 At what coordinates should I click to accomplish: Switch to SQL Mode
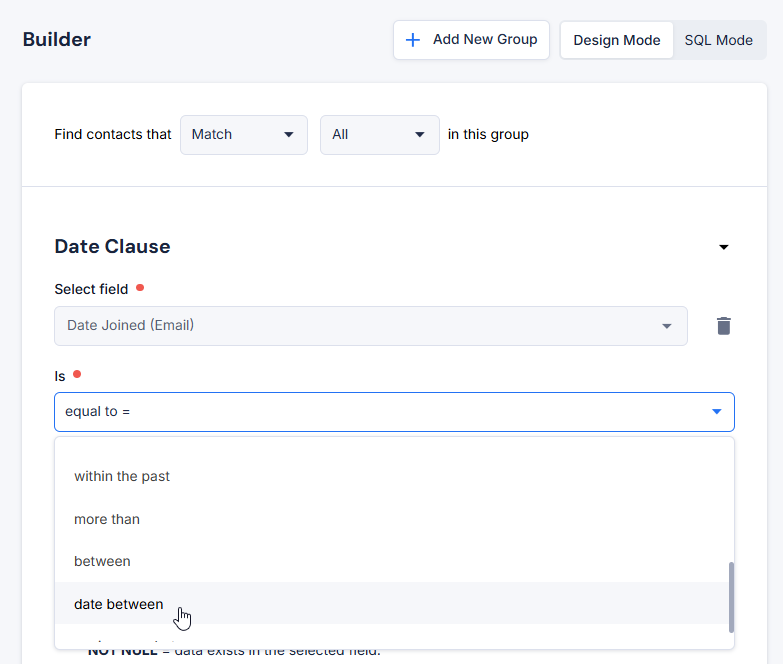[x=718, y=40]
